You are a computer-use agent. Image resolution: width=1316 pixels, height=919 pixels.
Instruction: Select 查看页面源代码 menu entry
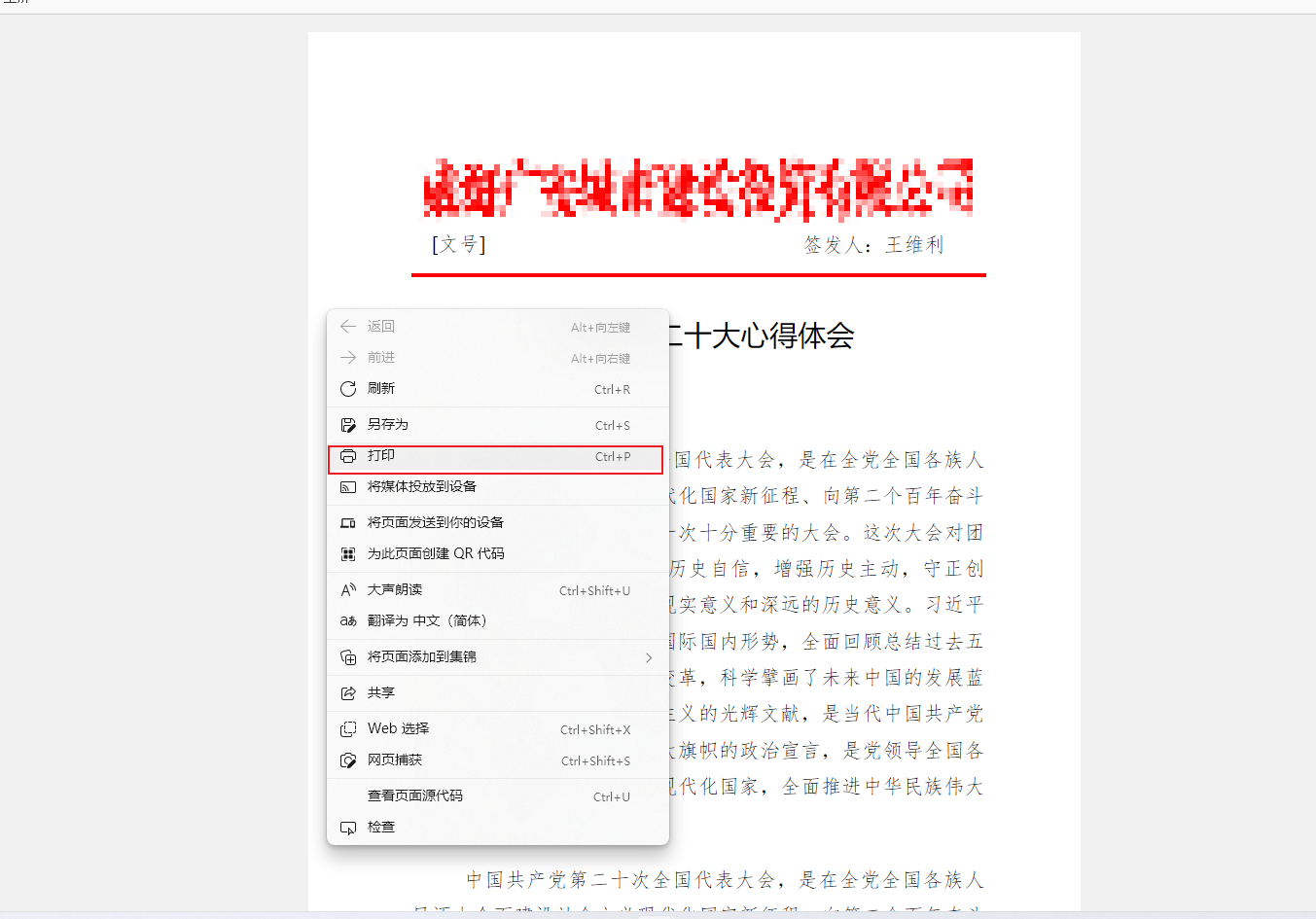(413, 795)
